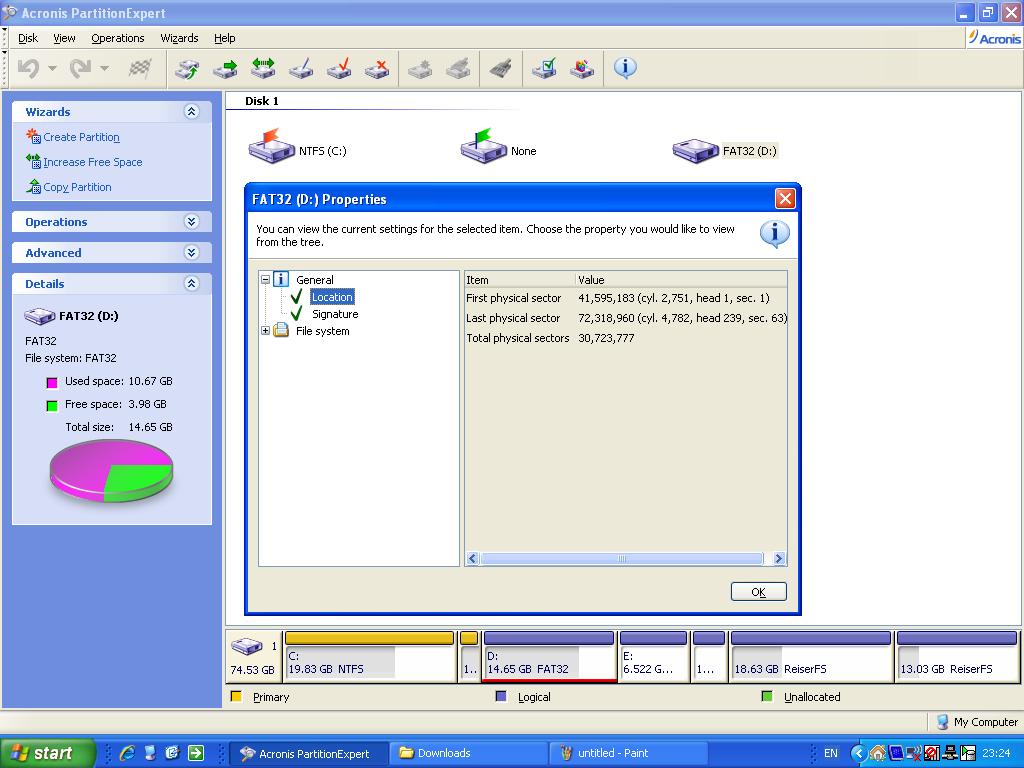The width and height of the screenshot is (1024, 768).
Task: Click the yellow Primary legend swatch
Action: pyautogui.click(x=236, y=696)
